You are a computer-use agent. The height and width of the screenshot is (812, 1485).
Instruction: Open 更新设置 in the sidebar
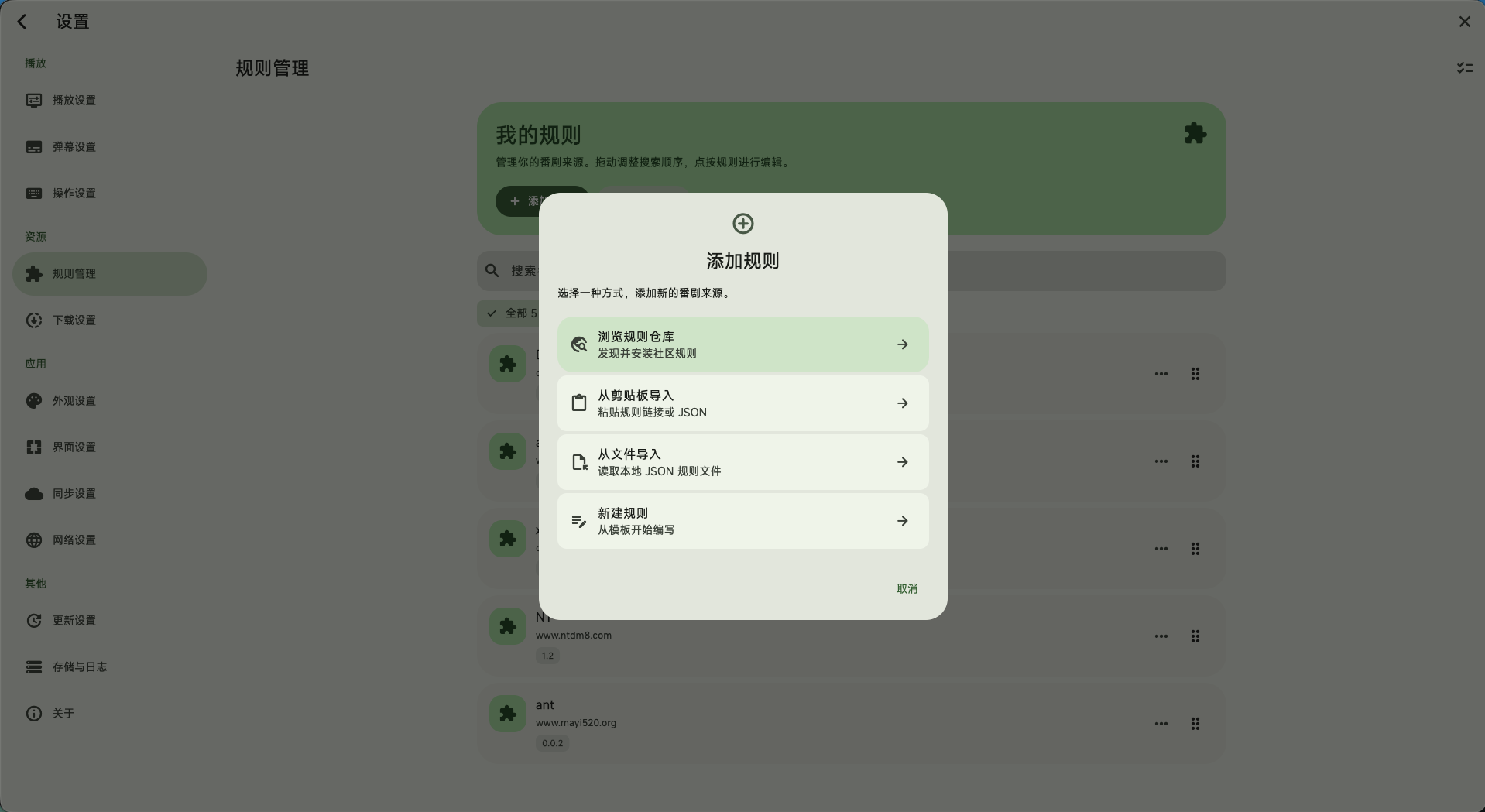point(110,621)
